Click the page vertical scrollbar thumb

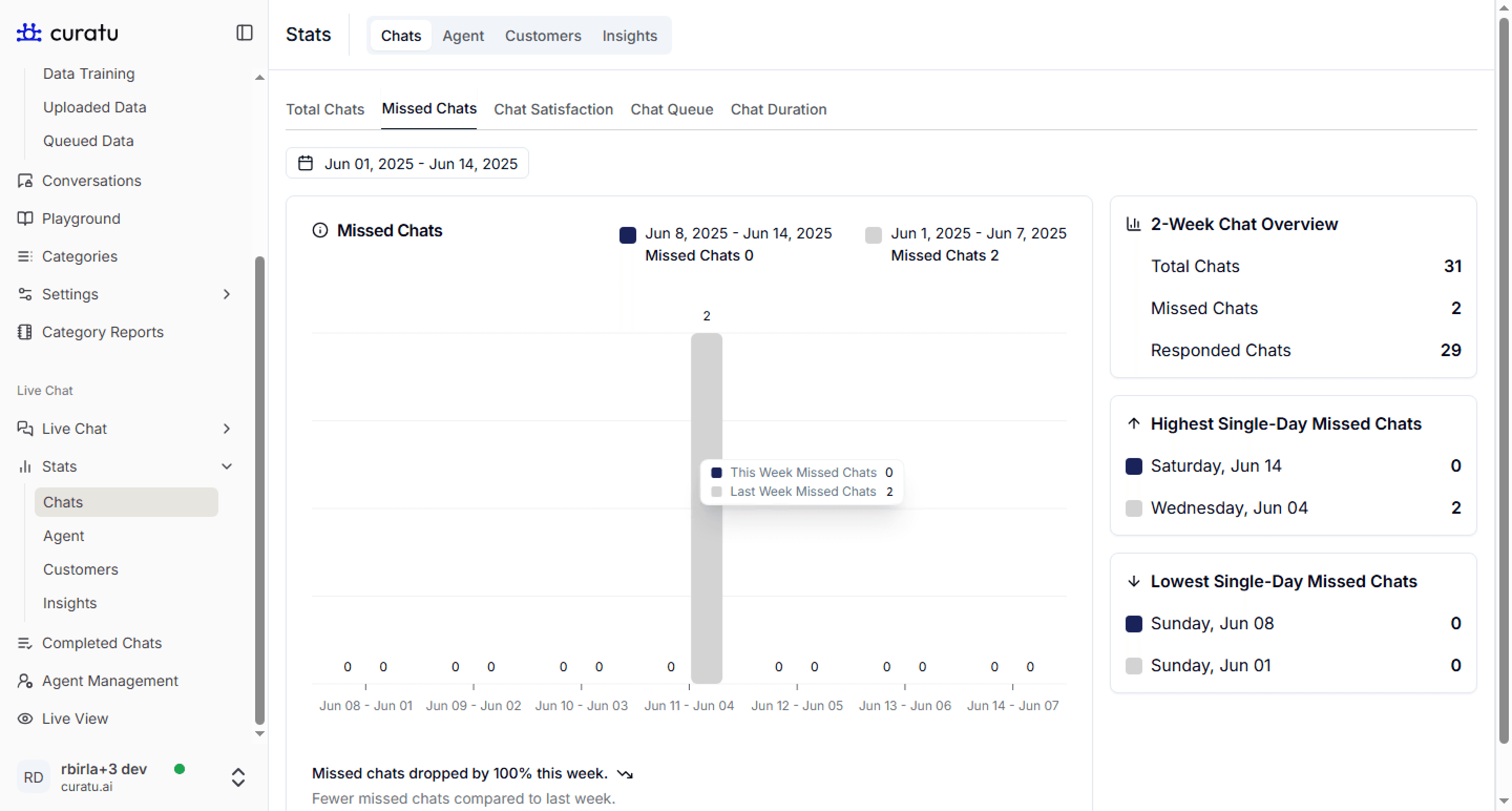[x=1504, y=379]
